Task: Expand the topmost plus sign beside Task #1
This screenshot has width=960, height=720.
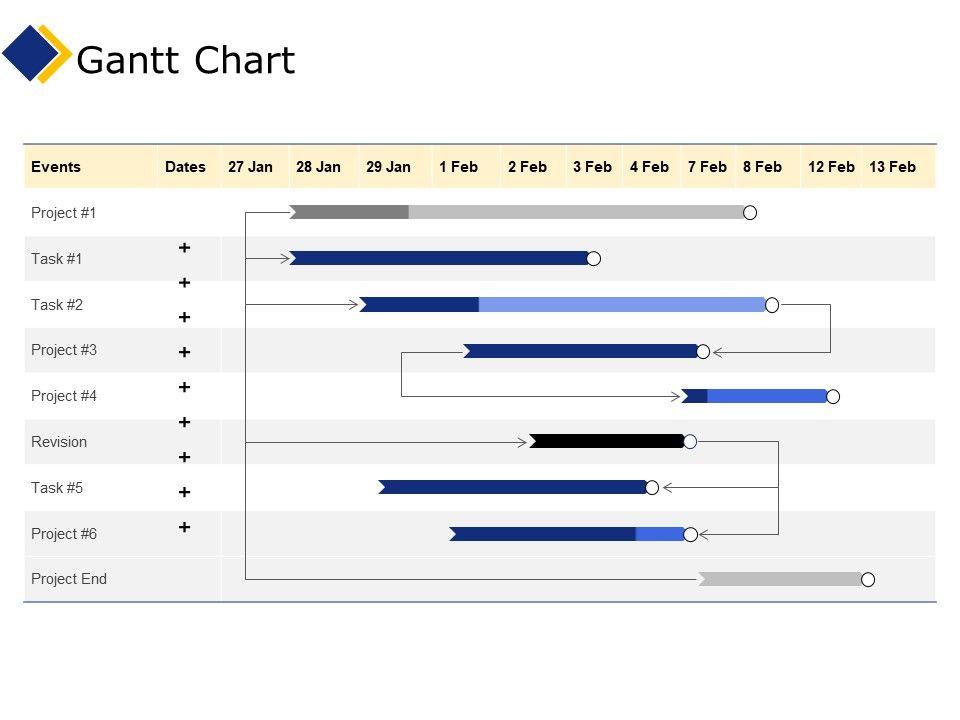Action: click(185, 247)
